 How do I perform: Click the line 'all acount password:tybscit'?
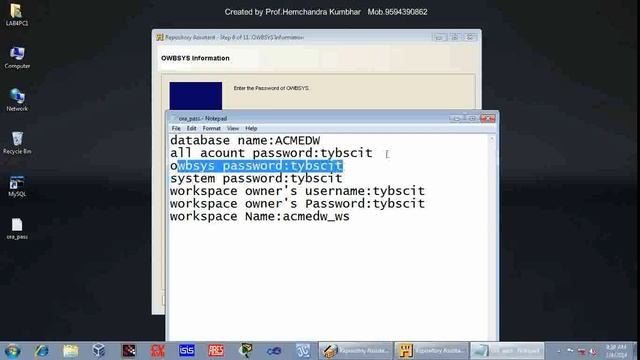271,153
